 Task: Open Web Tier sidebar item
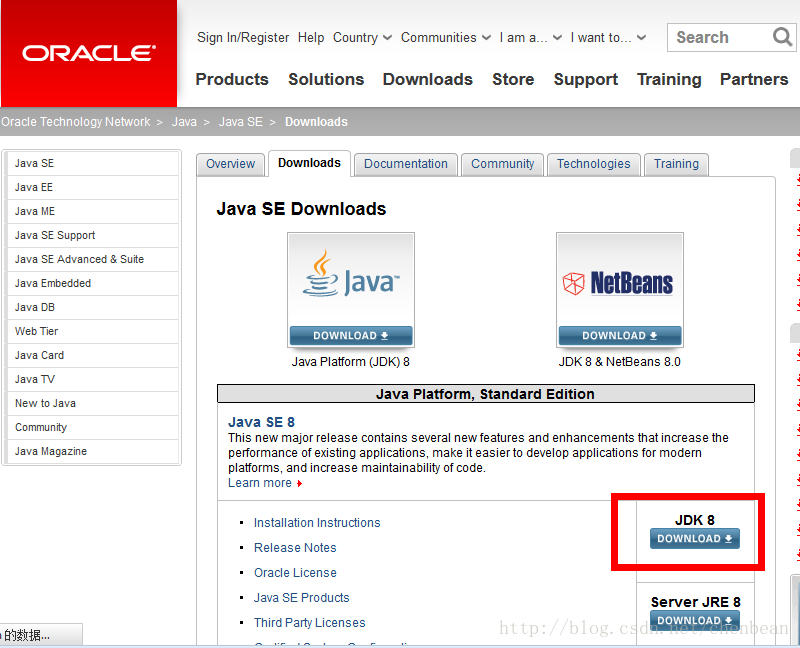click(x=93, y=331)
